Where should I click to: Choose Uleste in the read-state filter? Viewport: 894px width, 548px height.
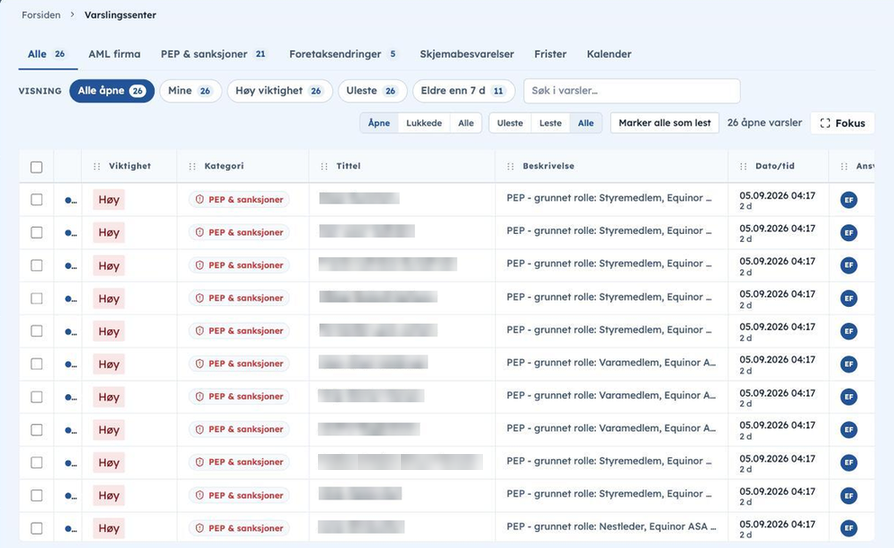[510, 123]
